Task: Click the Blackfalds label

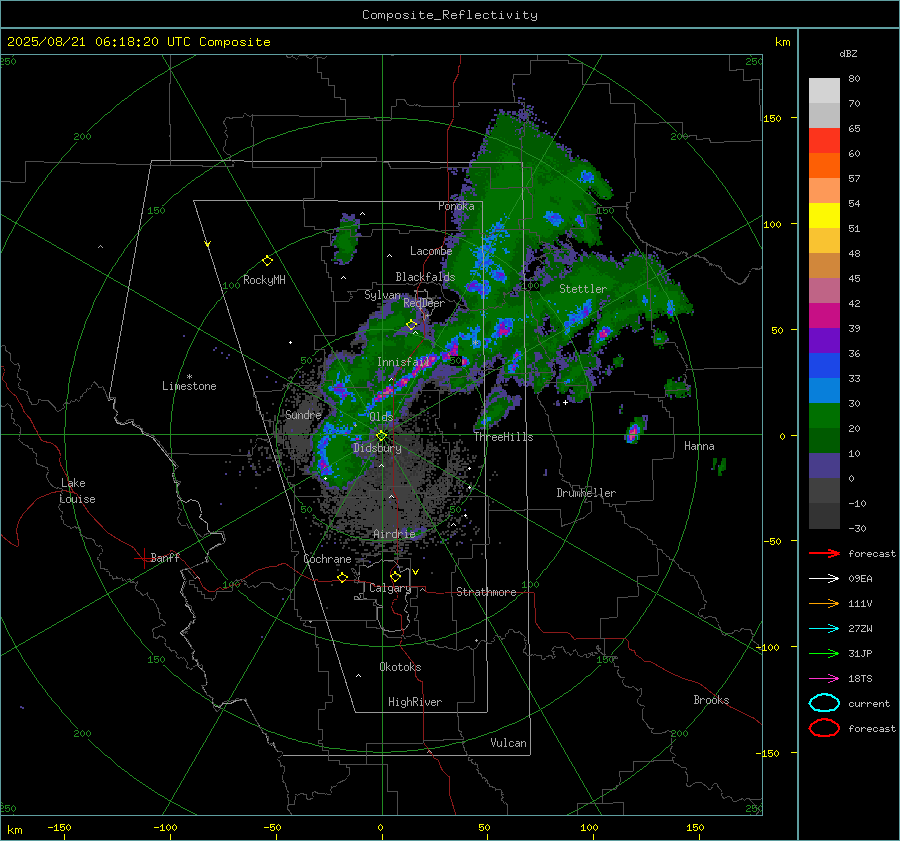Action: point(425,277)
